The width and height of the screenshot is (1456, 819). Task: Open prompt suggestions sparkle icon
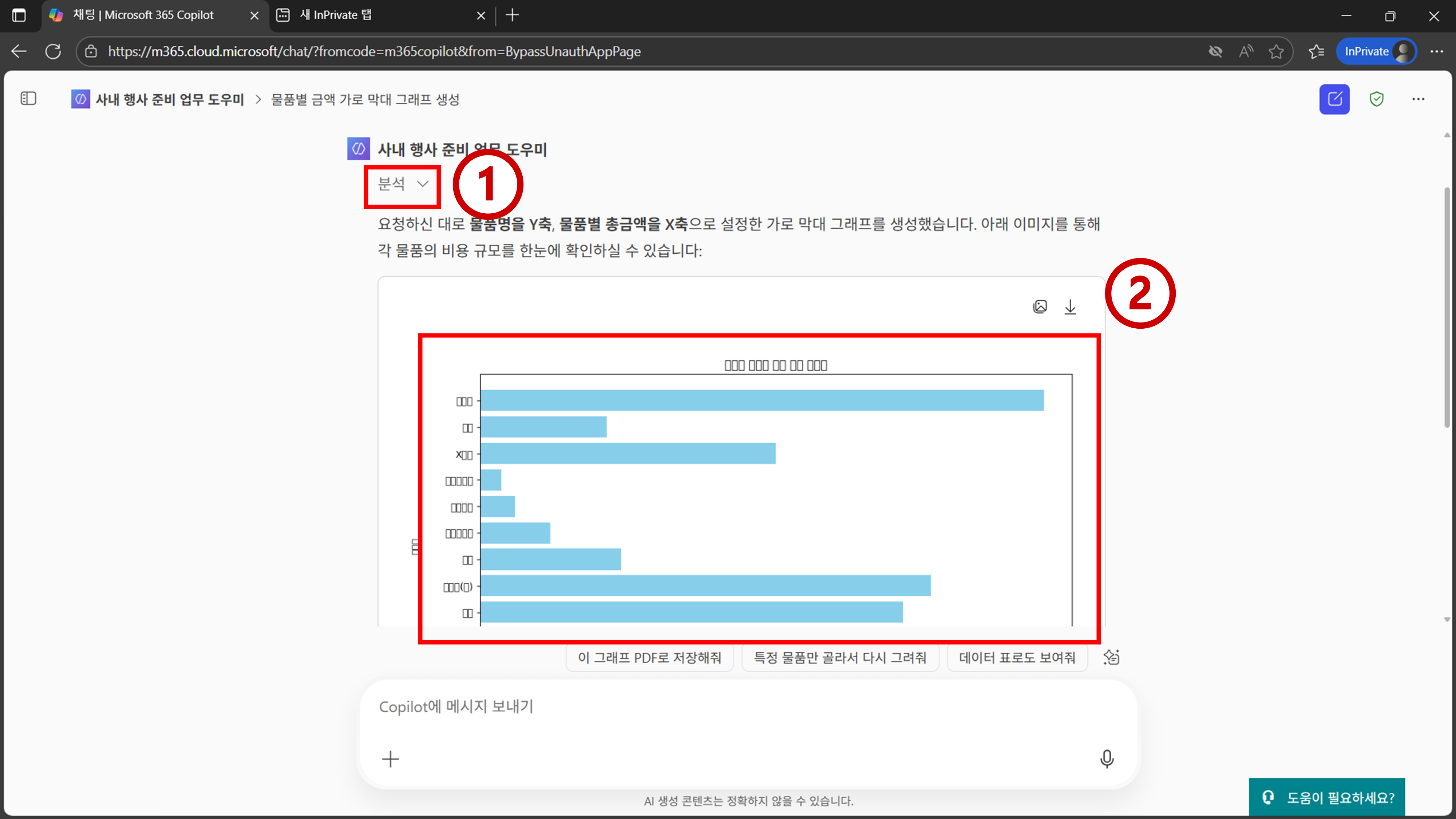(1111, 657)
